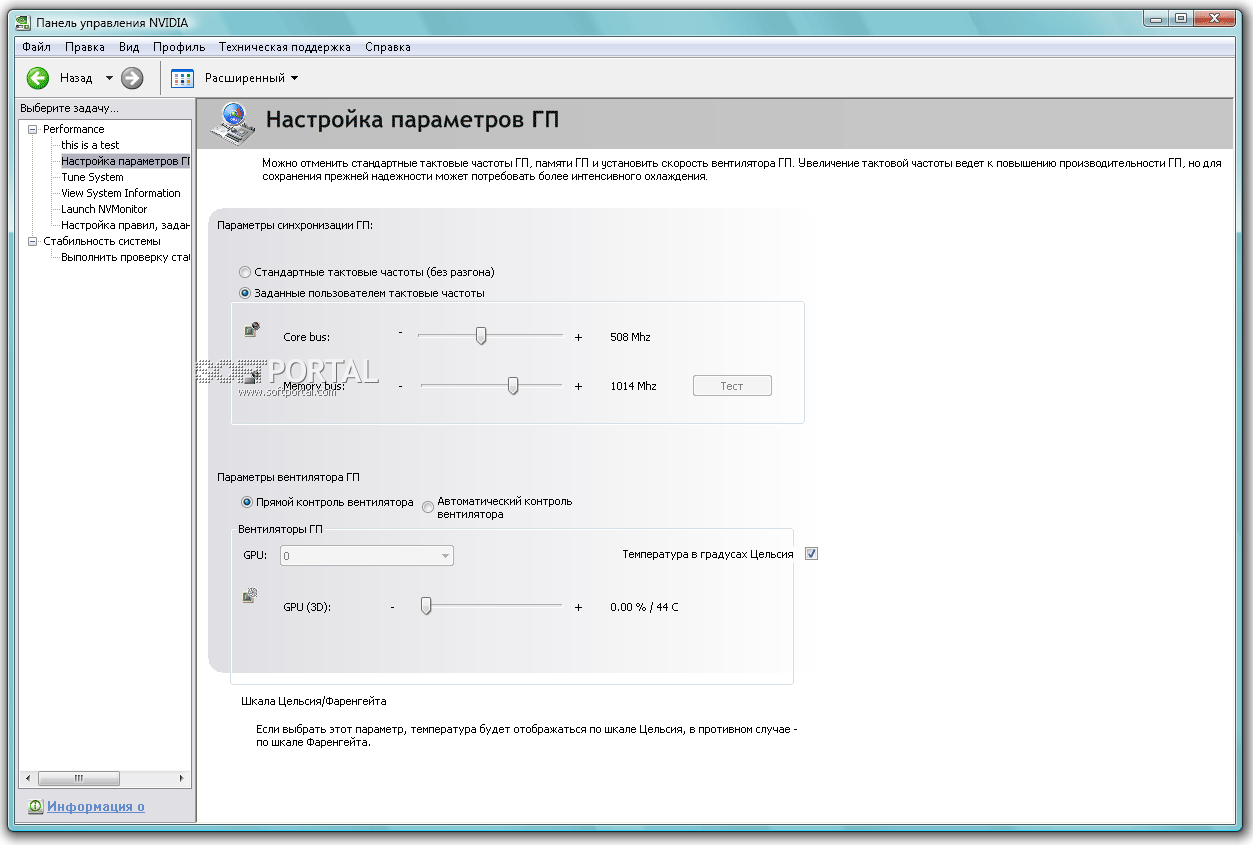Open the Back history dropdown arrow
Screen dimensions: 1253x845
point(109,78)
